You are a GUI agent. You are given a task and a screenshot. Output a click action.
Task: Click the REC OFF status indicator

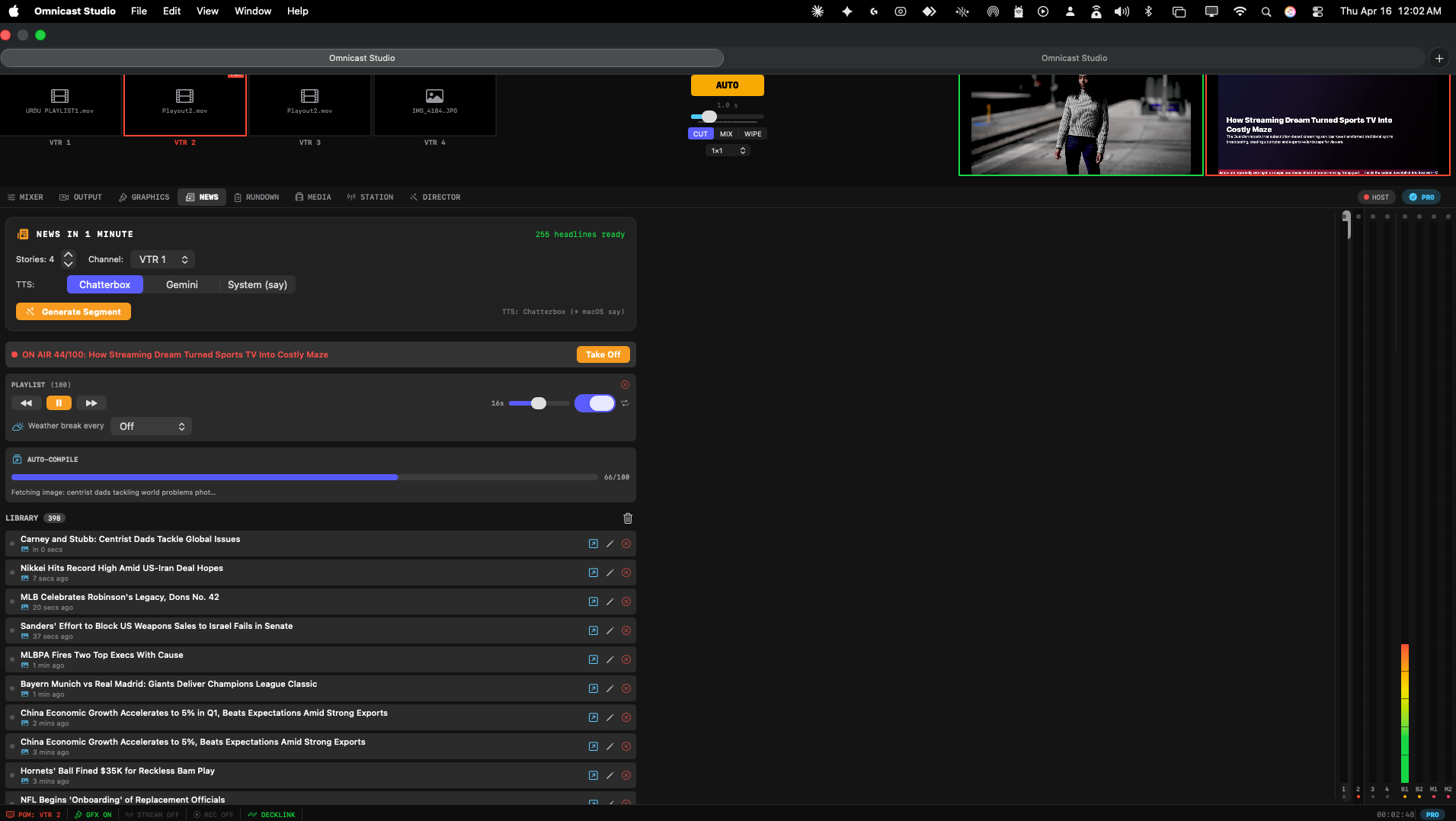pos(213,815)
